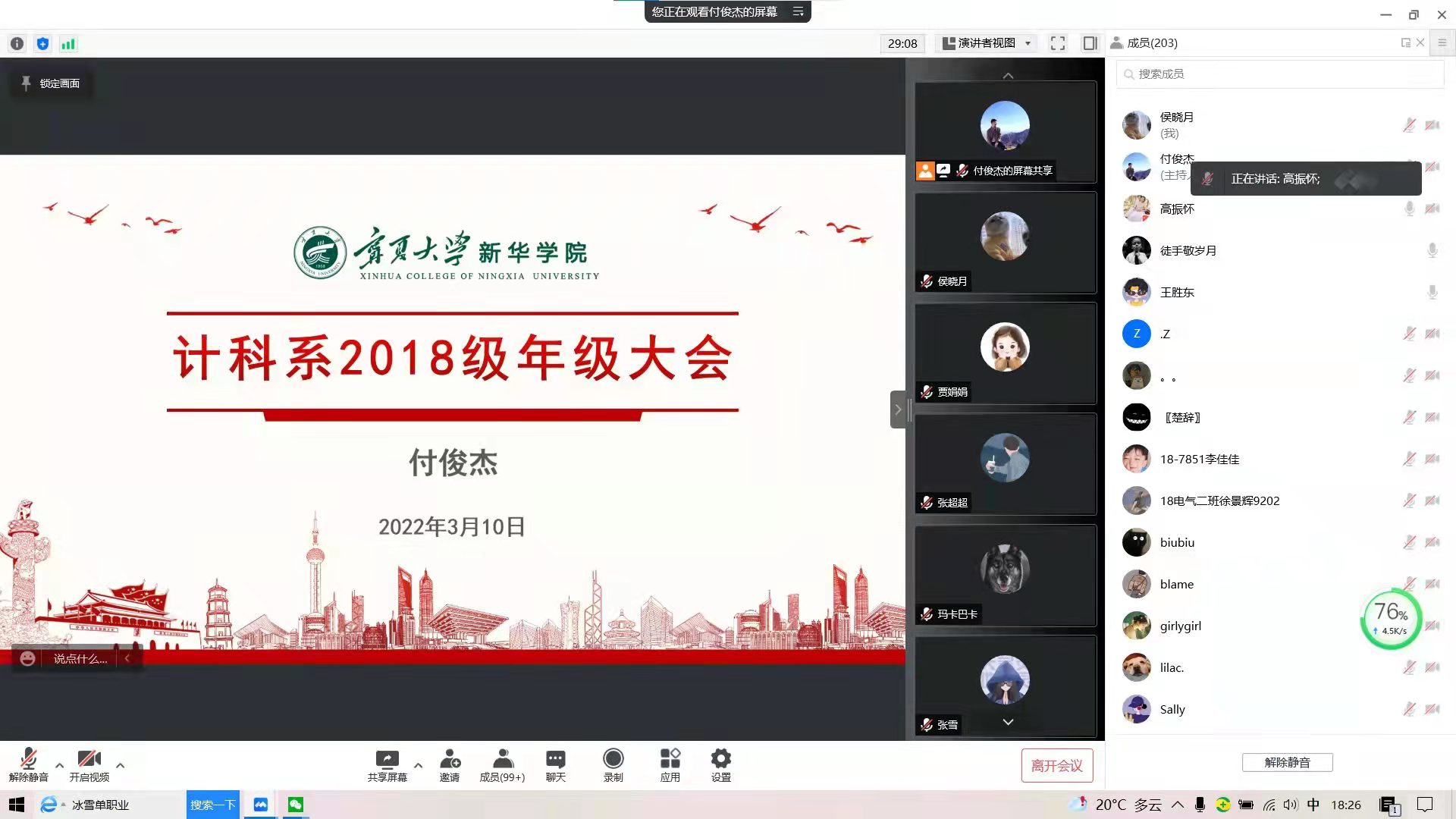Open the 应用 apps icon
The height and width of the screenshot is (819, 1456).
(x=670, y=764)
